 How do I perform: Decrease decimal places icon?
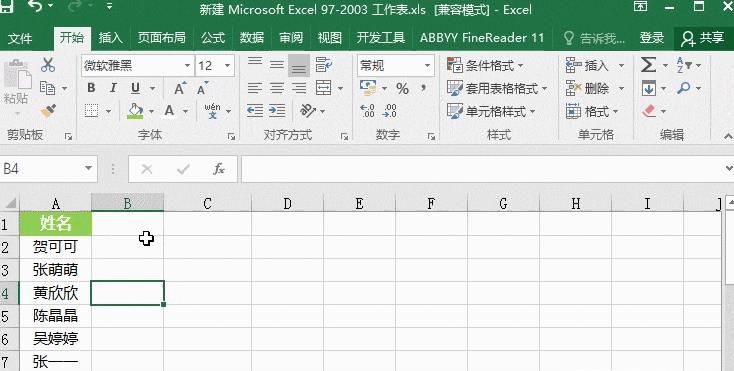389,111
